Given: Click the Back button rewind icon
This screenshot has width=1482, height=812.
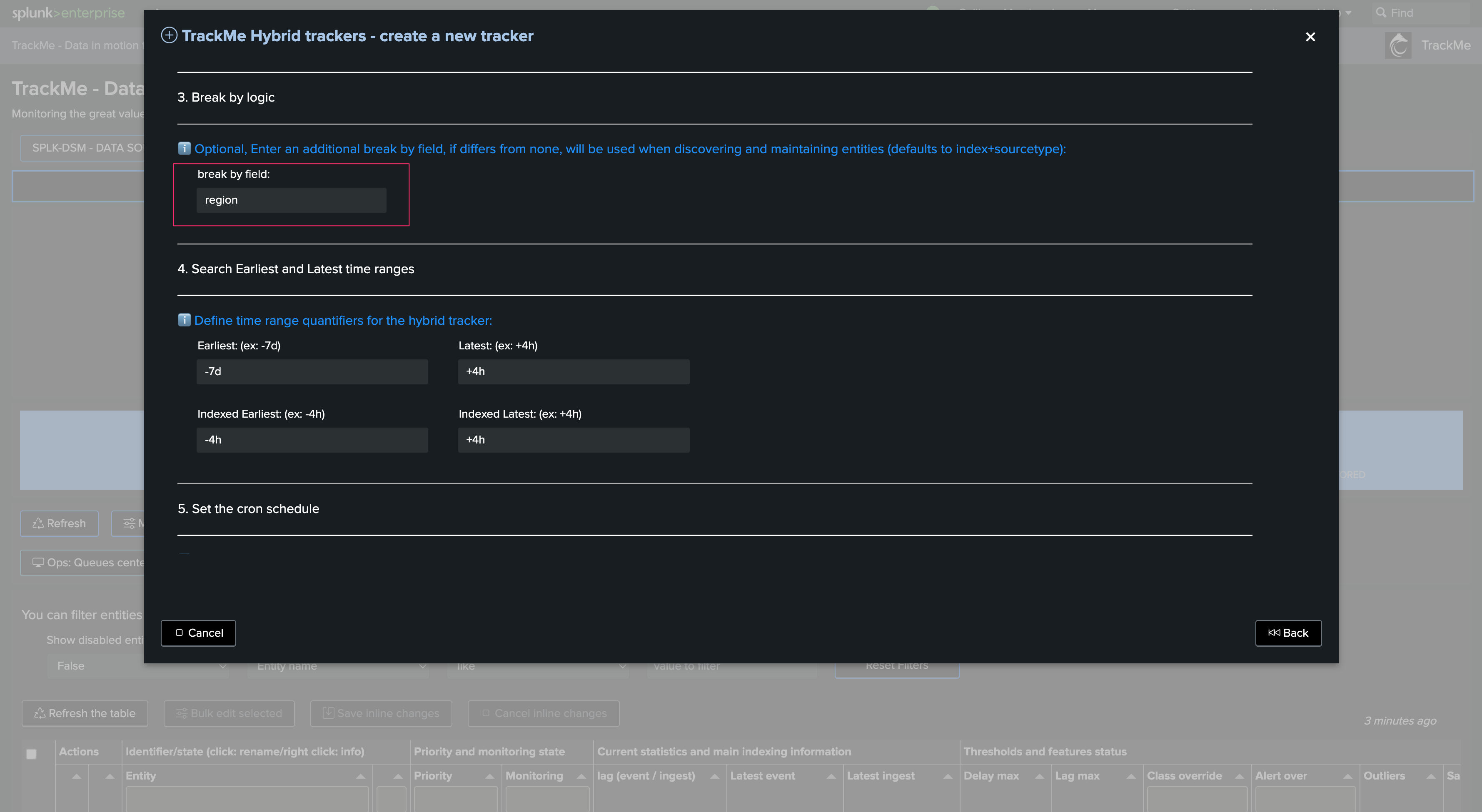Looking at the screenshot, I should pyautogui.click(x=1274, y=633).
